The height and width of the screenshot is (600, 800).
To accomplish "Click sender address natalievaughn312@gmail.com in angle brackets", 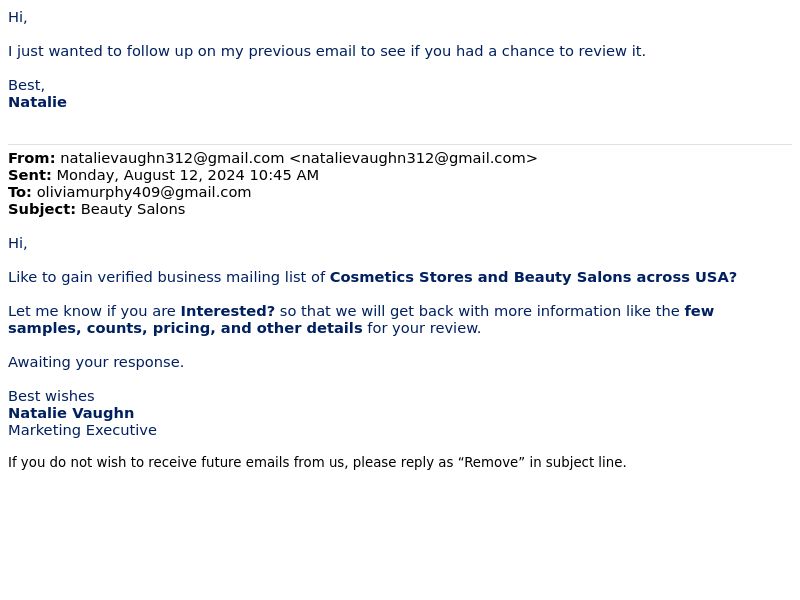I will click(413, 158).
